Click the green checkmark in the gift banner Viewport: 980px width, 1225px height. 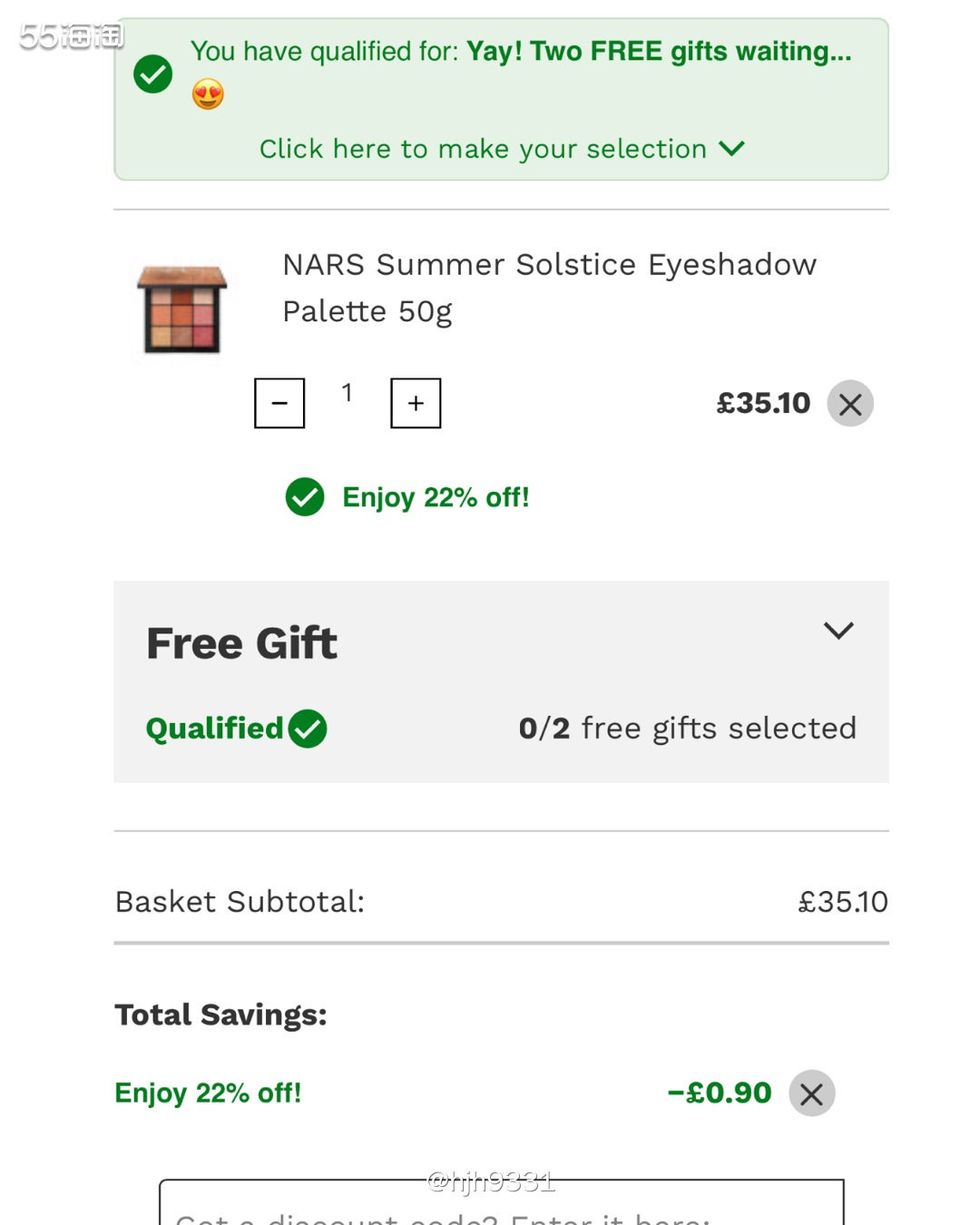[153, 73]
